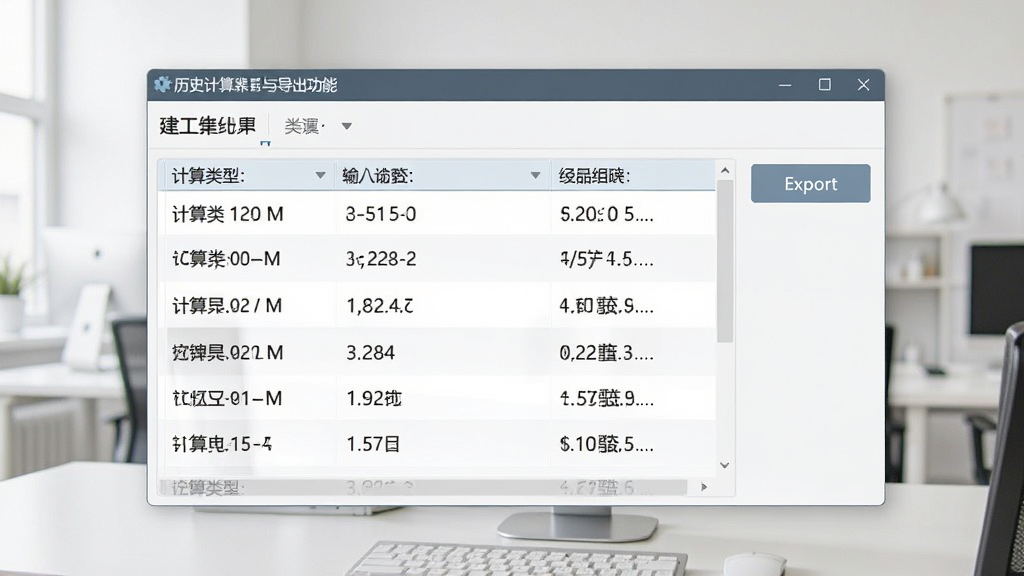Click the horizontal scrollbar thumb below the table
This screenshot has width=1024, height=576.
tap(423, 487)
